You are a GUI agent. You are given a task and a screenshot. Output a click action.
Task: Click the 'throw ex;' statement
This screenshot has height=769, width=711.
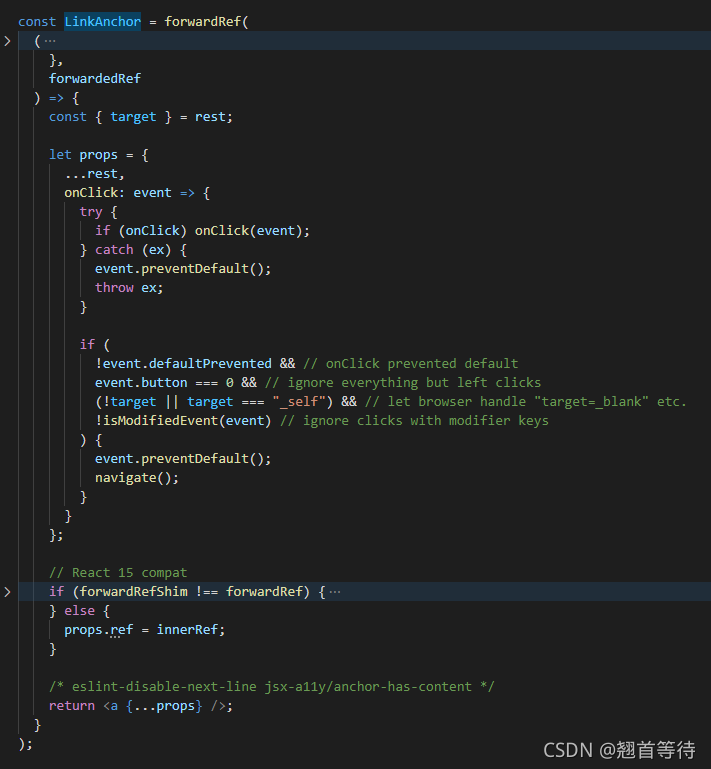pos(129,288)
